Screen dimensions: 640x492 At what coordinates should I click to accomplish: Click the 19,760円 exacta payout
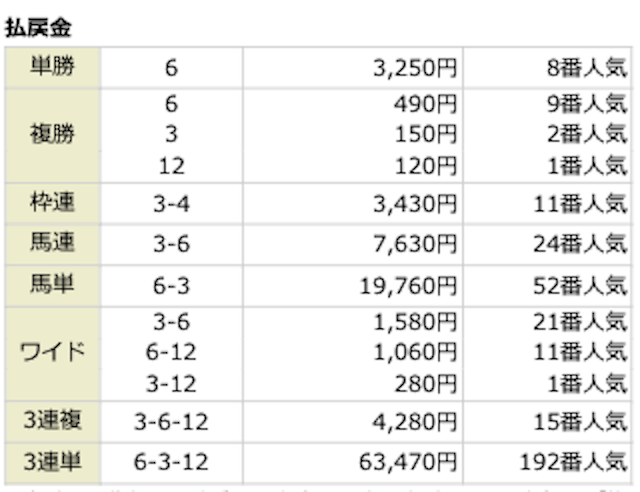point(407,286)
